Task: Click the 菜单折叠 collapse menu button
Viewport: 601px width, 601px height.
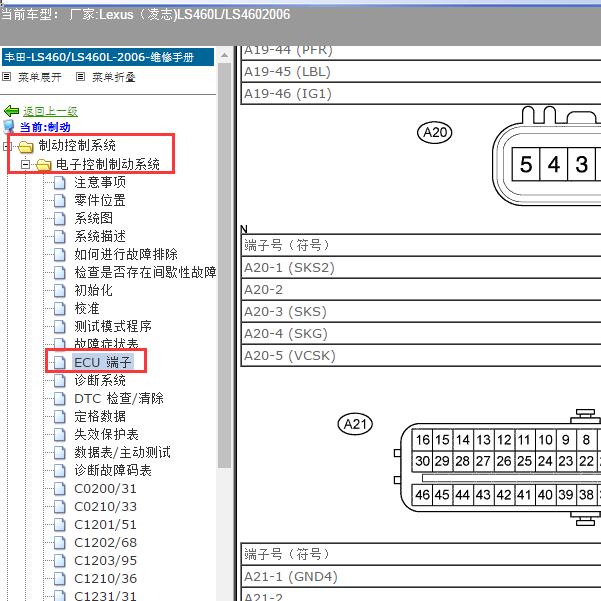Action: (x=114, y=77)
